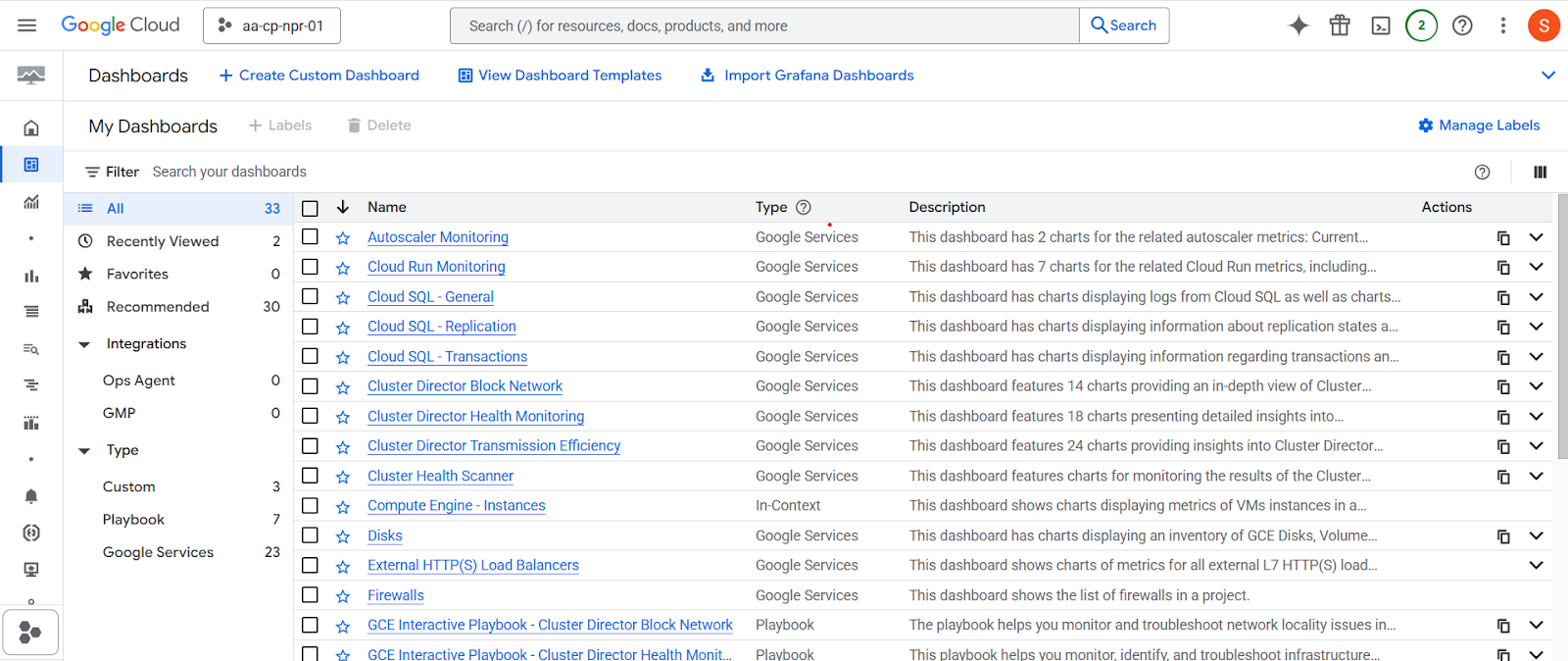The height and width of the screenshot is (661, 1568).
Task: Check the Cluster Health Scanner checkbox
Action: click(310, 476)
